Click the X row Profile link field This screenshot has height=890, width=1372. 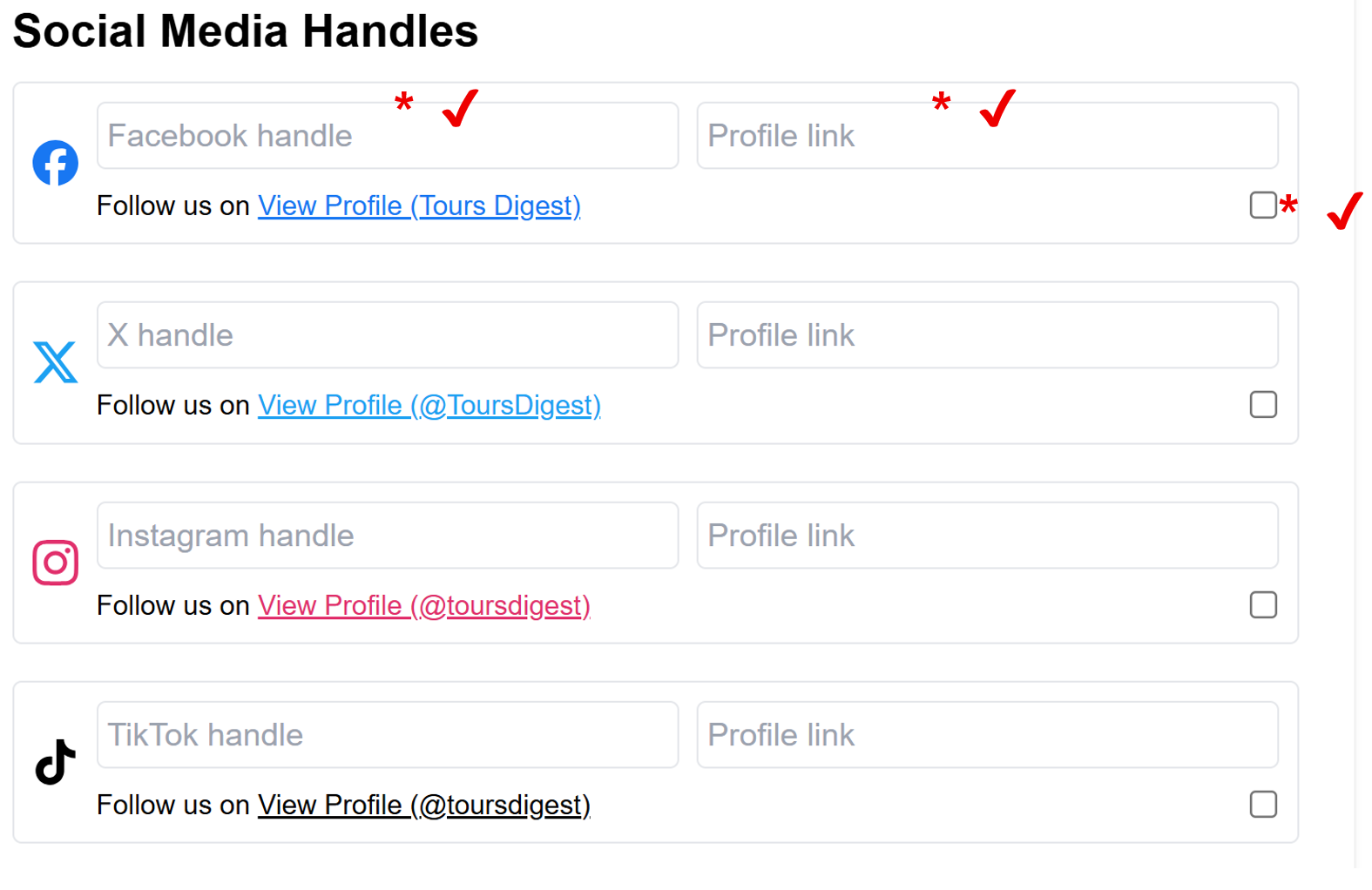[x=987, y=335]
